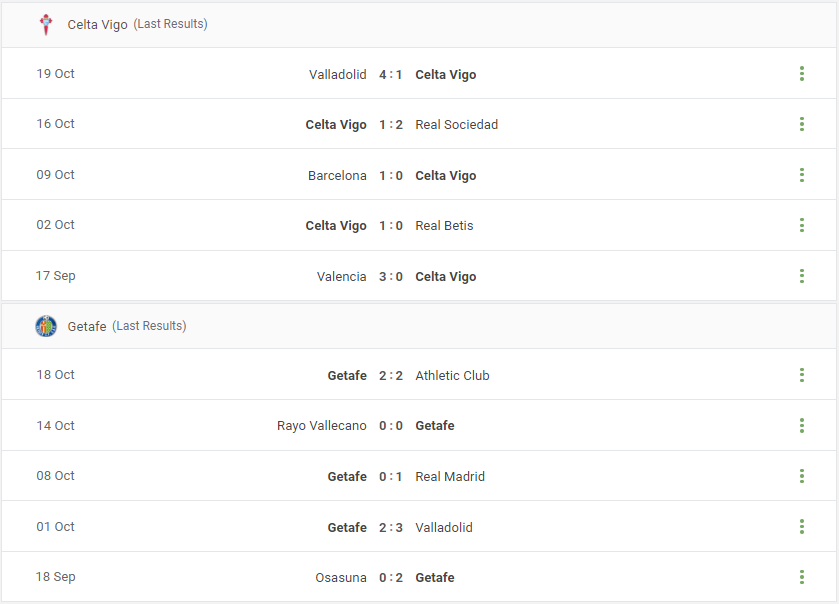Open options menu for Valladolid vs Celta Vigo
This screenshot has width=839, height=604.
(x=802, y=74)
